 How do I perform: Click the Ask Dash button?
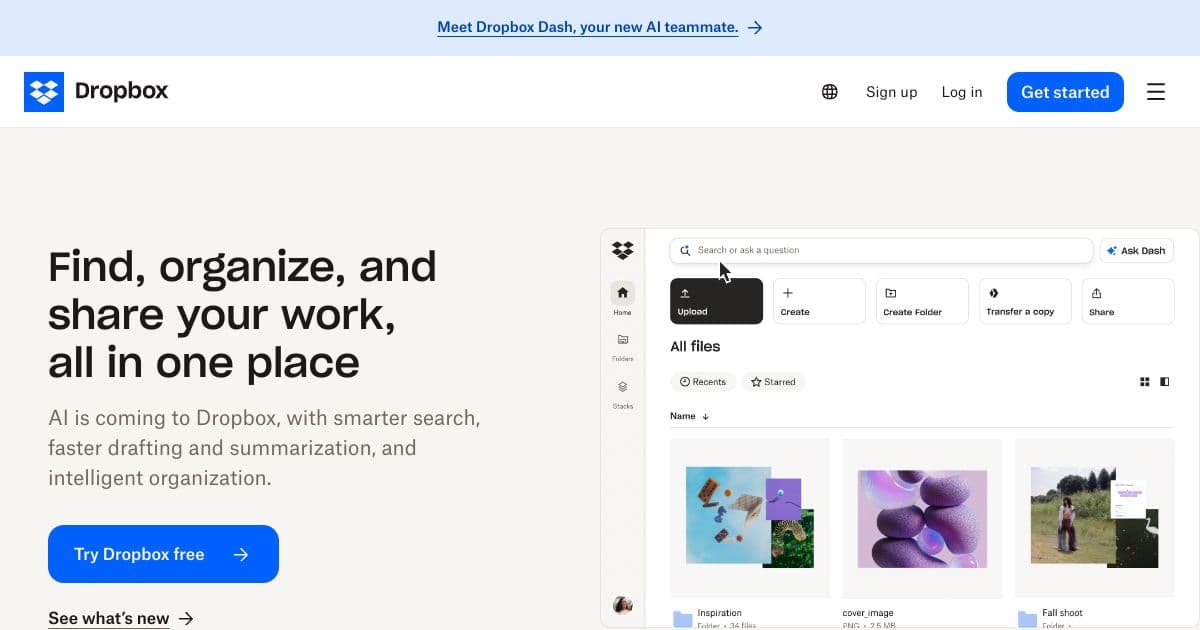(x=1136, y=250)
